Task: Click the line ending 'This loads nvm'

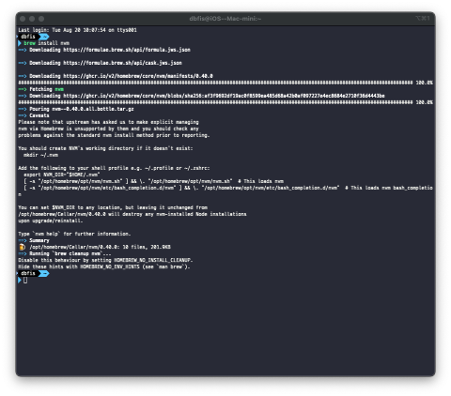Action: [x=154, y=181]
